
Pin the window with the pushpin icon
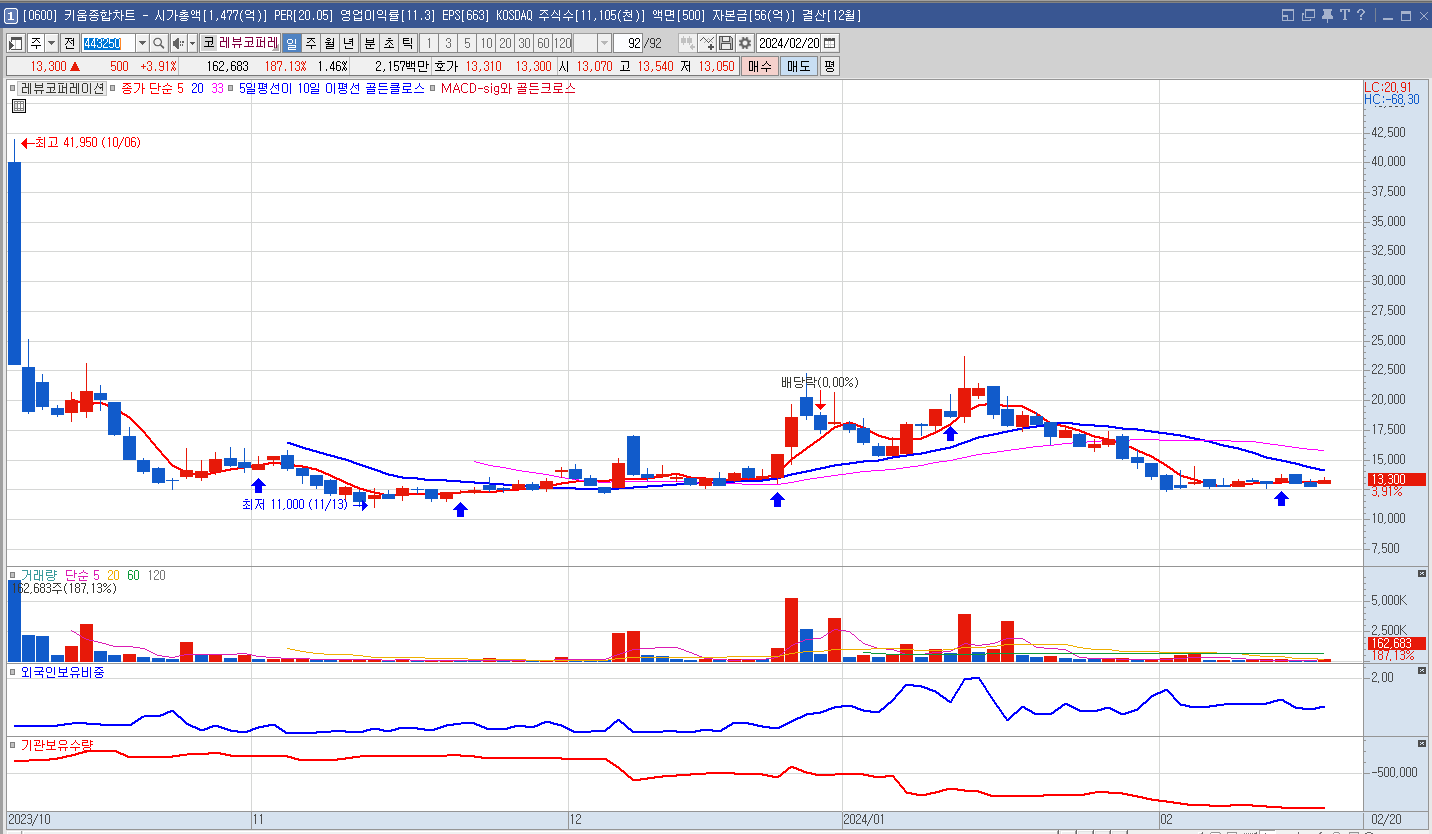point(1327,15)
